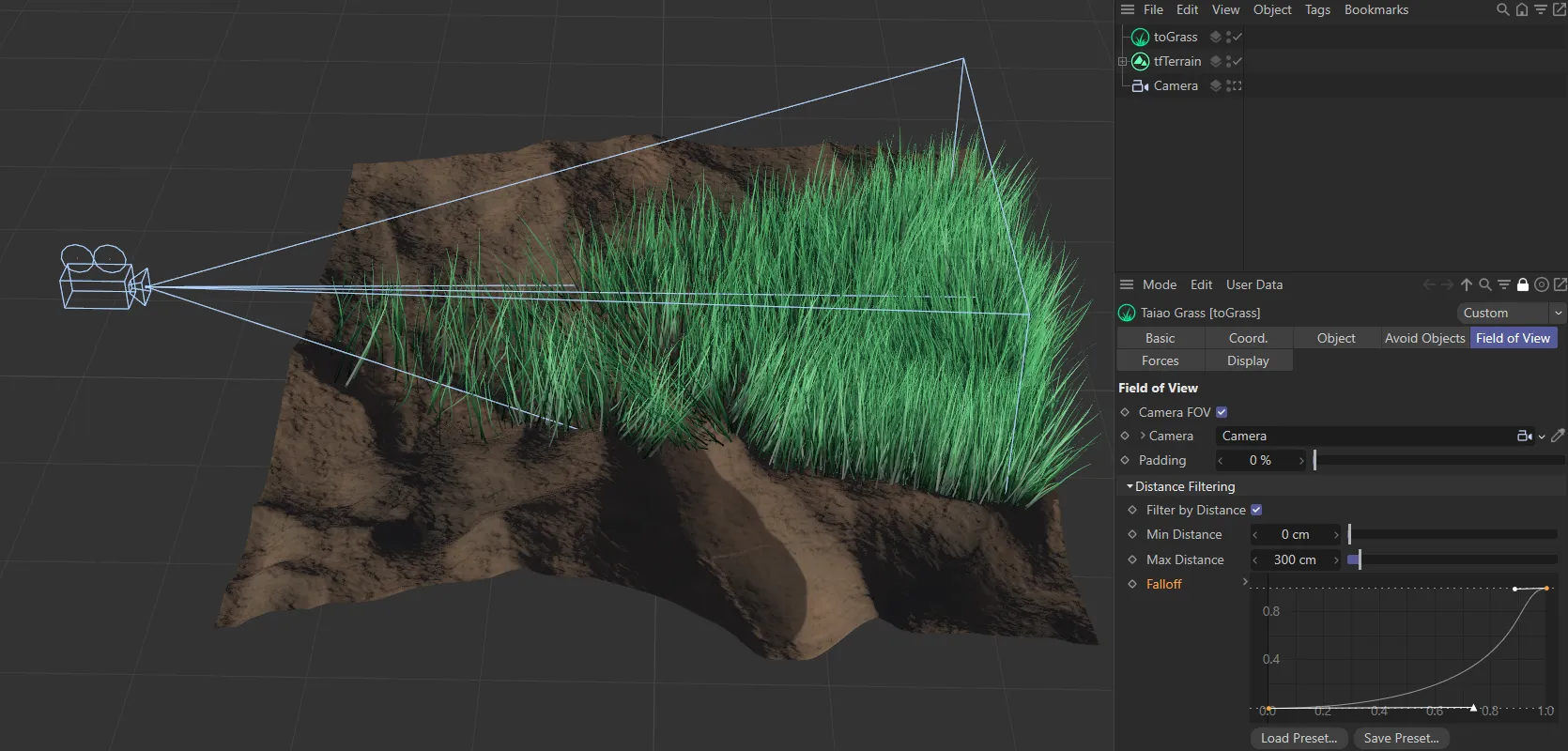The height and width of the screenshot is (751, 1568).
Task: Pick camera using the eyedropper icon
Action: click(1558, 437)
